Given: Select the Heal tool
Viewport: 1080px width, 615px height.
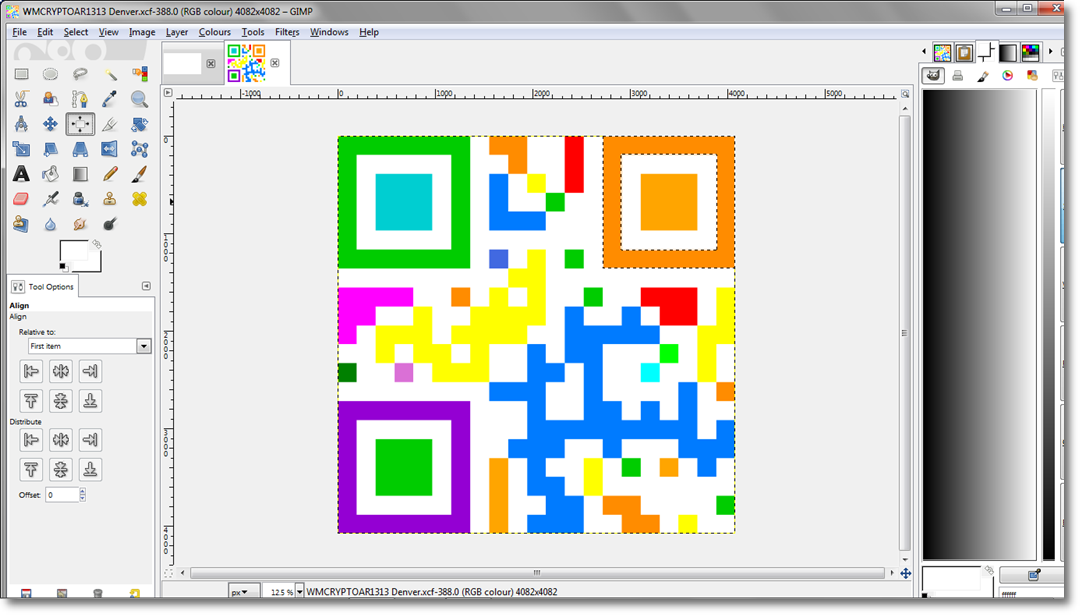Looking at the screenshot, I should coord(139,199).
